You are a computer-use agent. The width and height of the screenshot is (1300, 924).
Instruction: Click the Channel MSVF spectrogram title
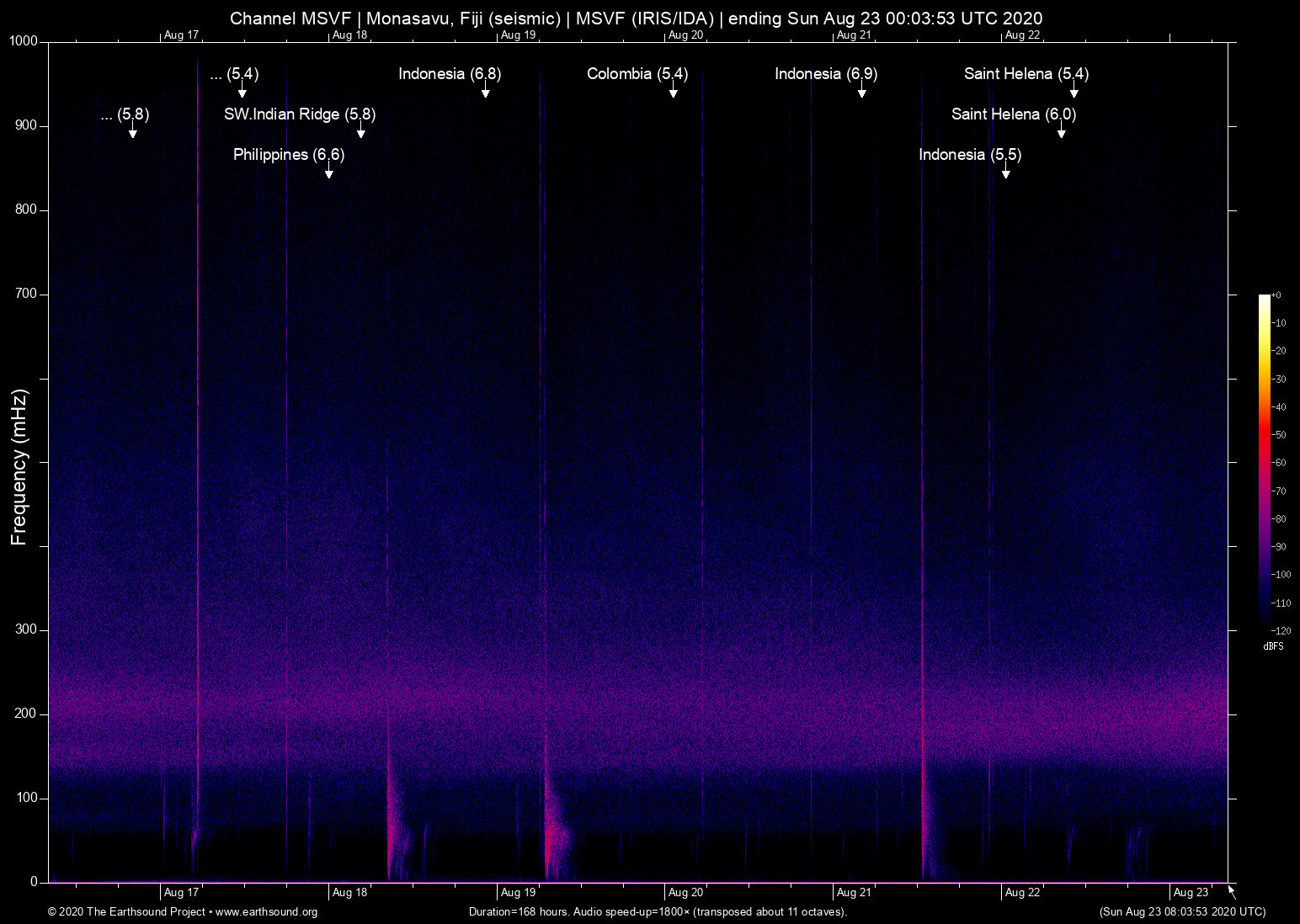click(x=637, y=18)
